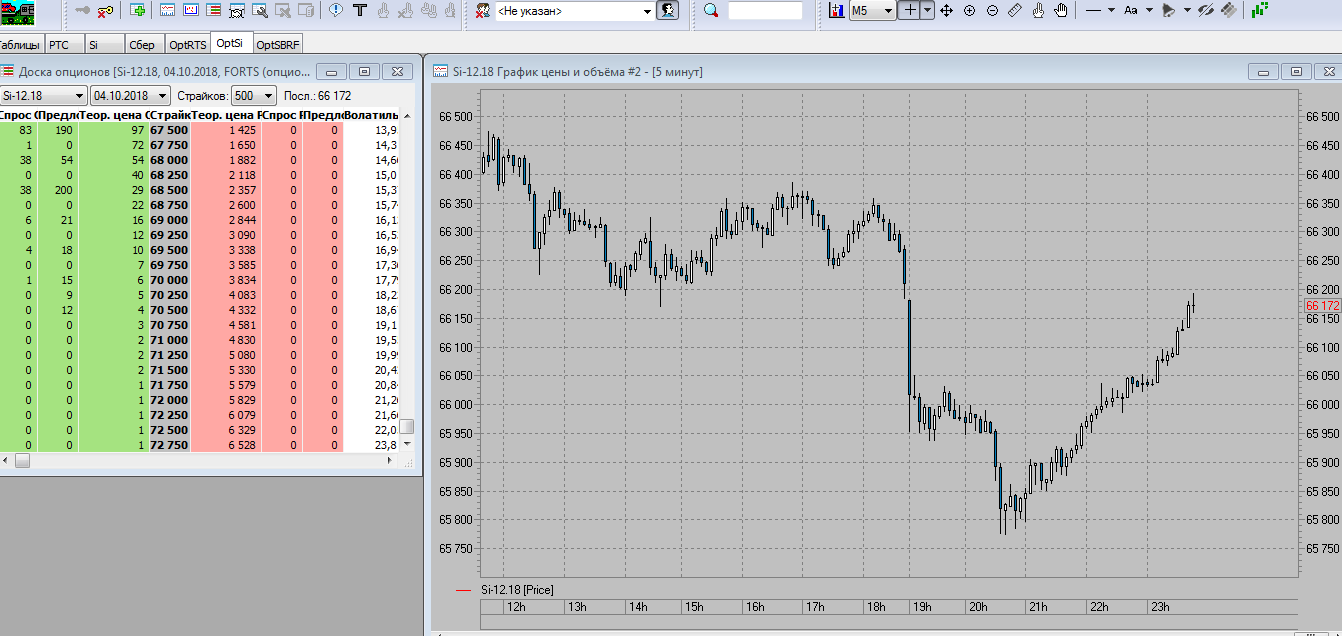Click the chart settings icon left of M5
Viewport: 1342px width, 636px height.
tap(836, 10)
